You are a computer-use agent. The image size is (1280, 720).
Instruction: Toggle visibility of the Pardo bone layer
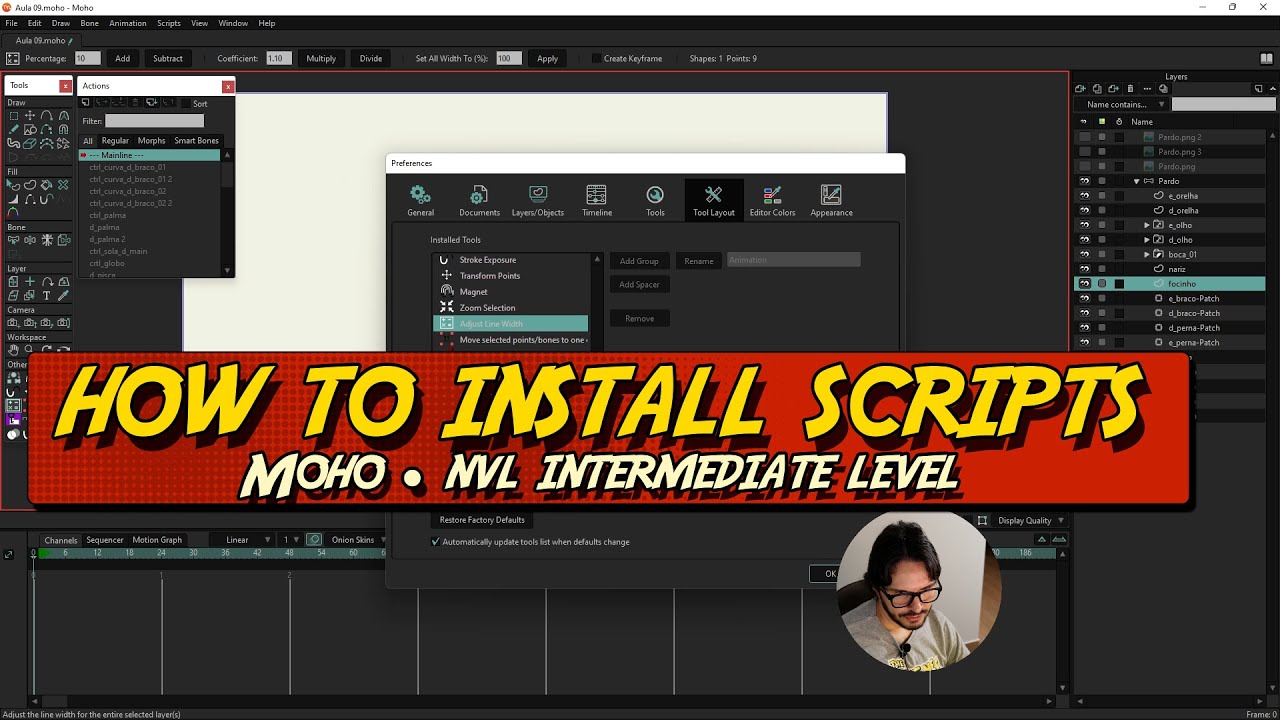(1084, 181)
